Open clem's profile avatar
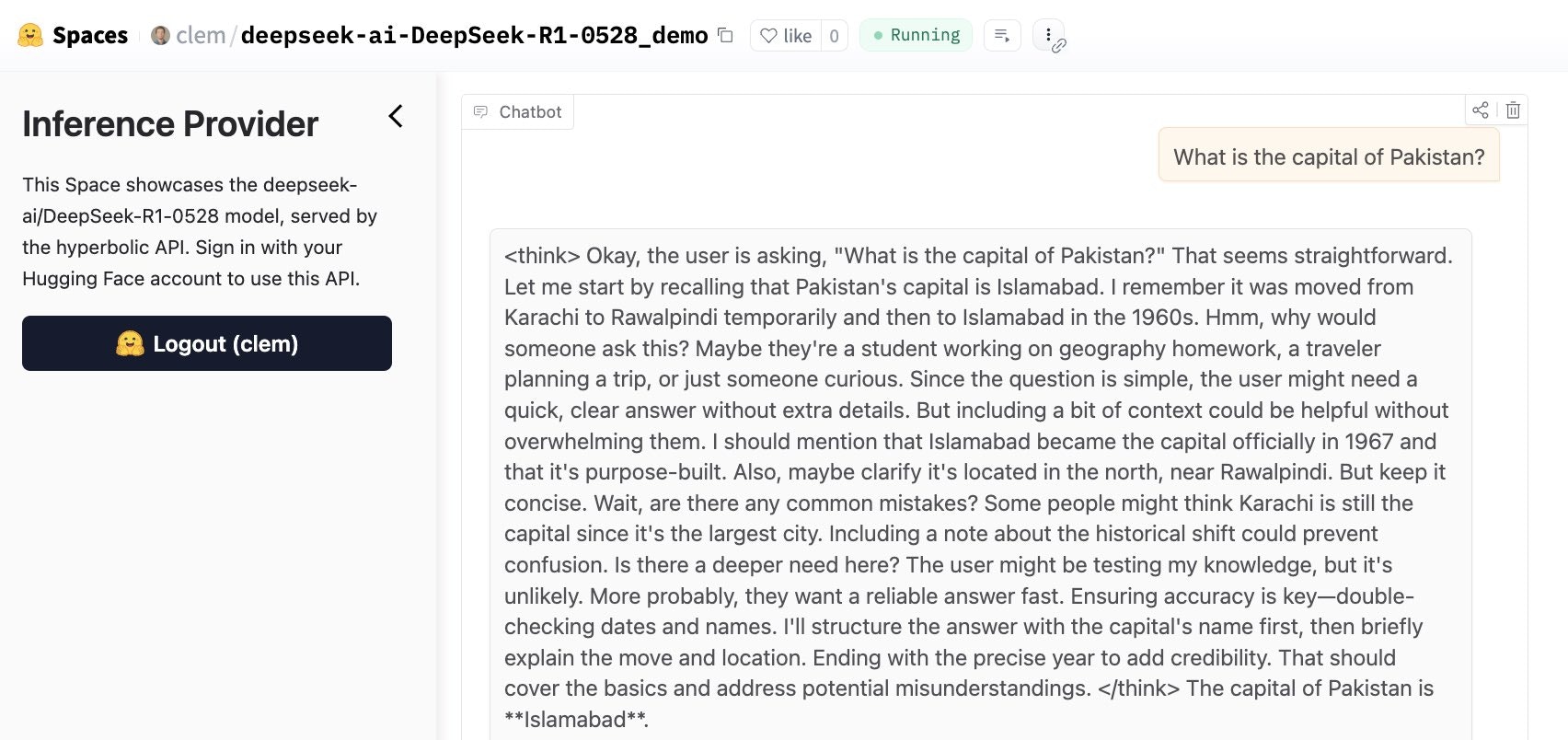 click(x=160, y=36)
